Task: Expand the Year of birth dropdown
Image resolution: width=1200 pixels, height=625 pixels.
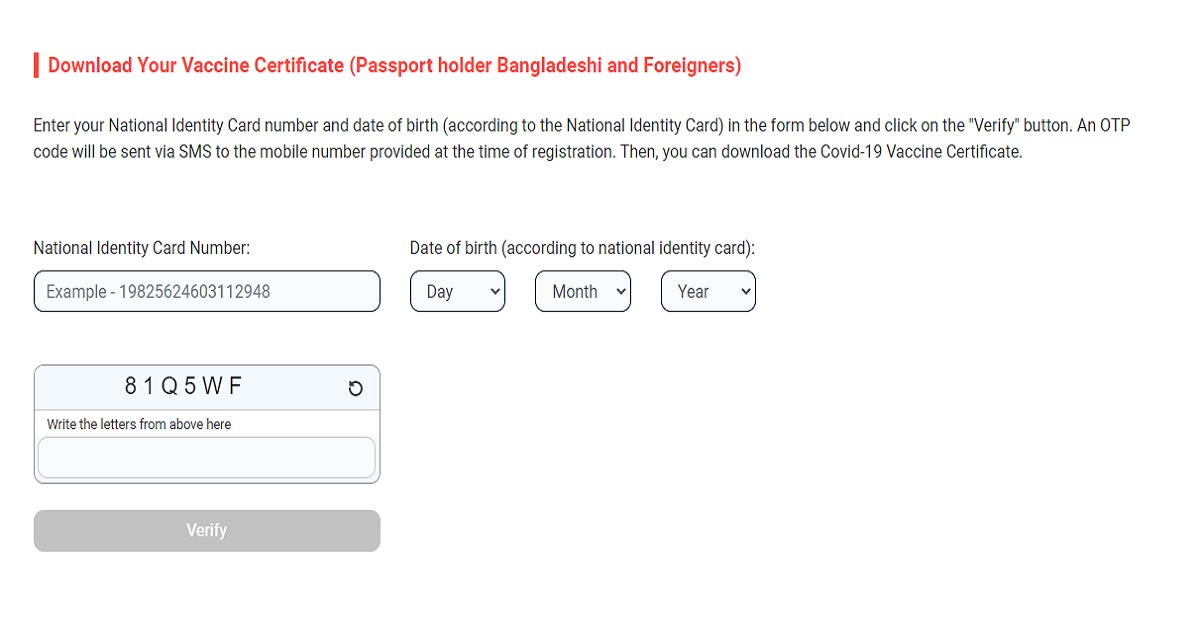Action: pyautogui.click(x=708, y=291)
